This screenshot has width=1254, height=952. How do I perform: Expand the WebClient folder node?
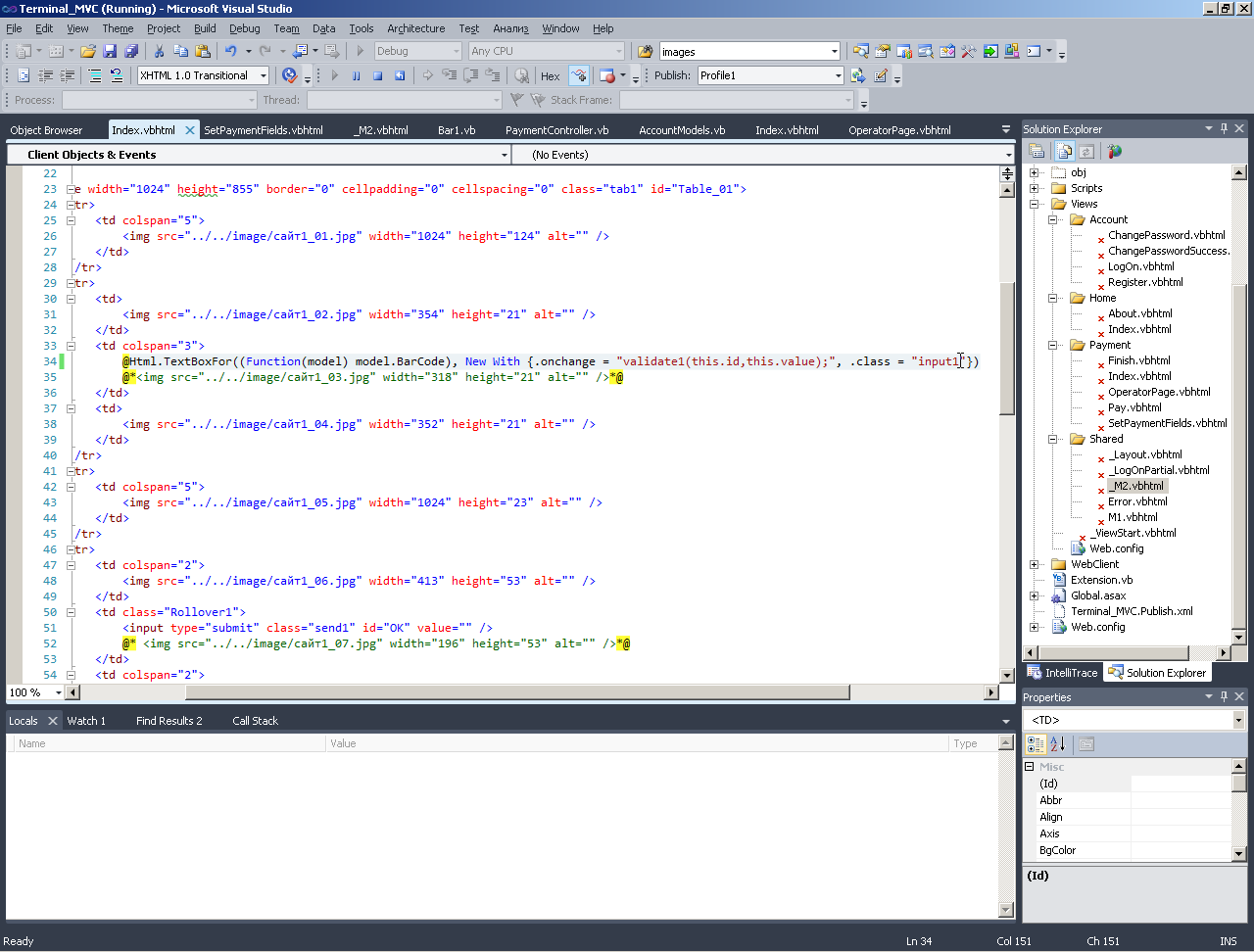tap(1035, 564)
